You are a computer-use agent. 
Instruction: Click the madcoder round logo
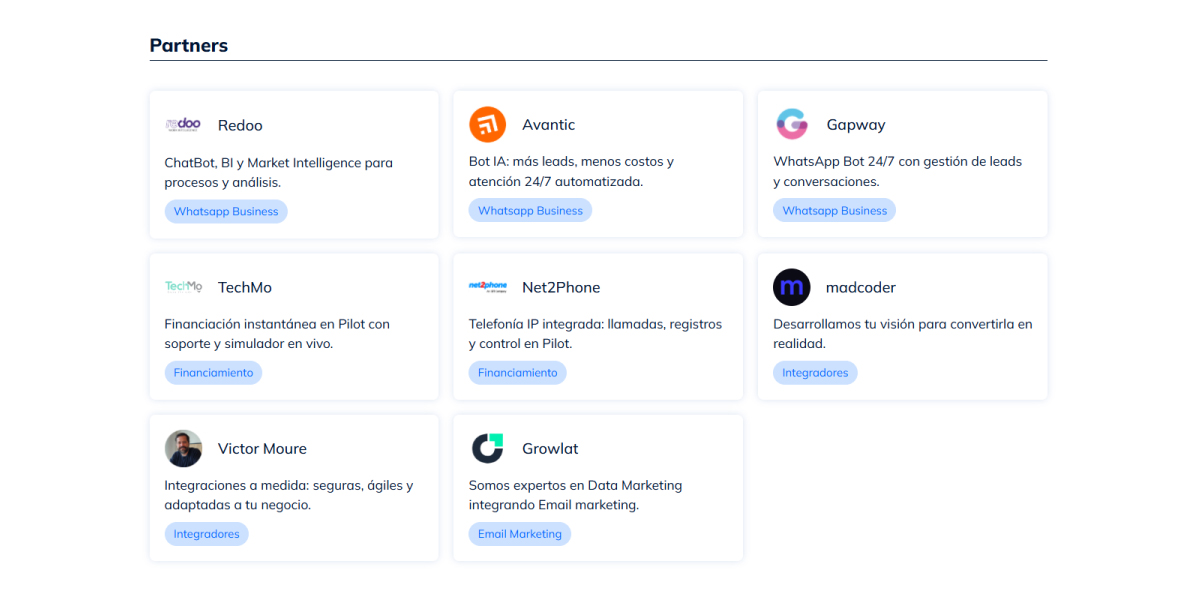pyautogui.click(x=792, y=287)
